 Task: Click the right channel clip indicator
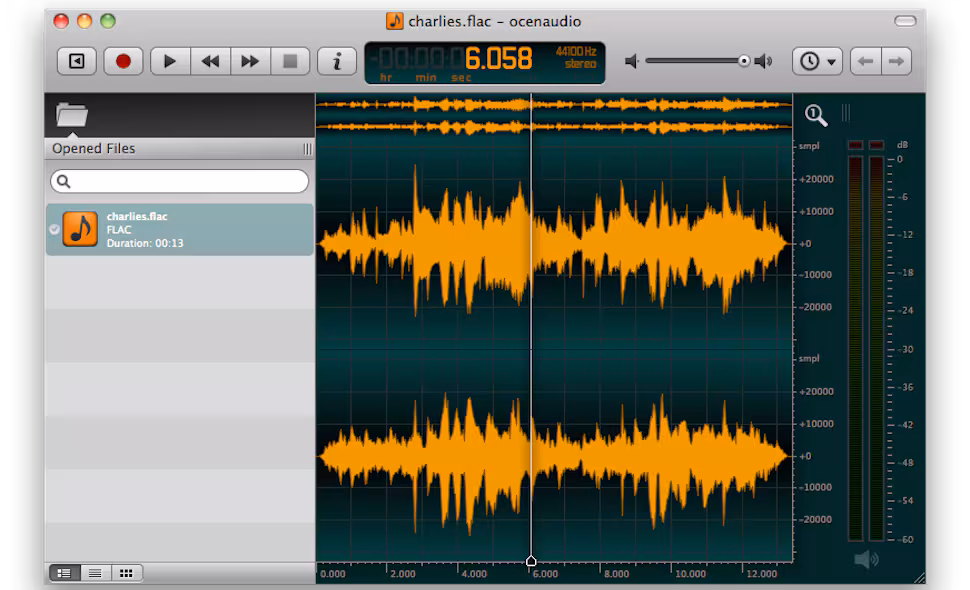[877, 145]
